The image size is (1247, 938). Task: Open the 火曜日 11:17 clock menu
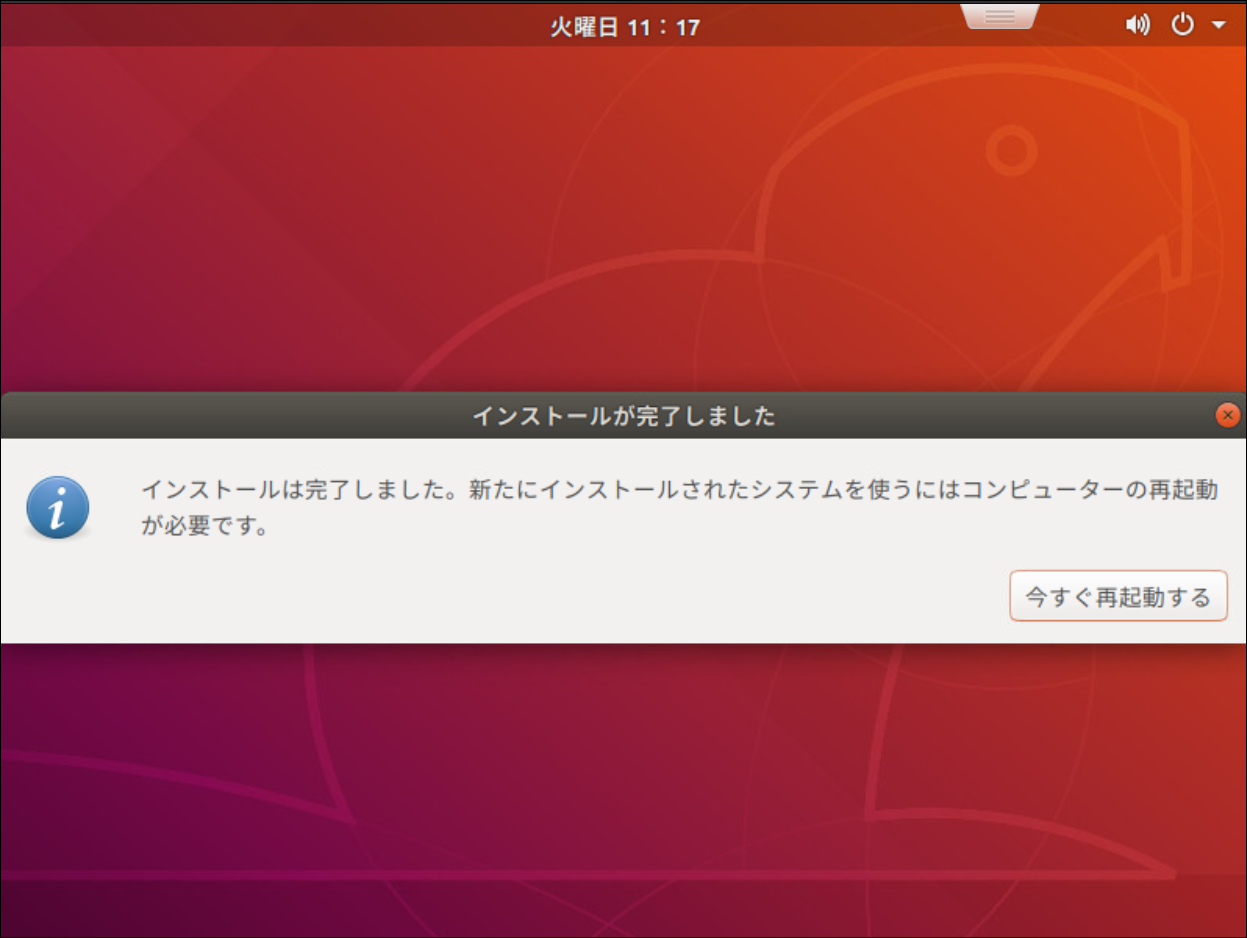pos(625,27)
